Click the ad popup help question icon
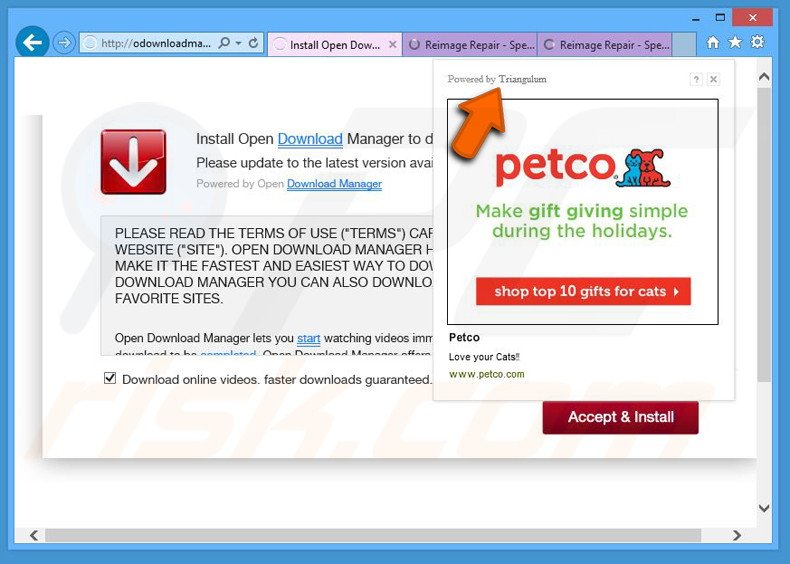 tap(696, 79)
